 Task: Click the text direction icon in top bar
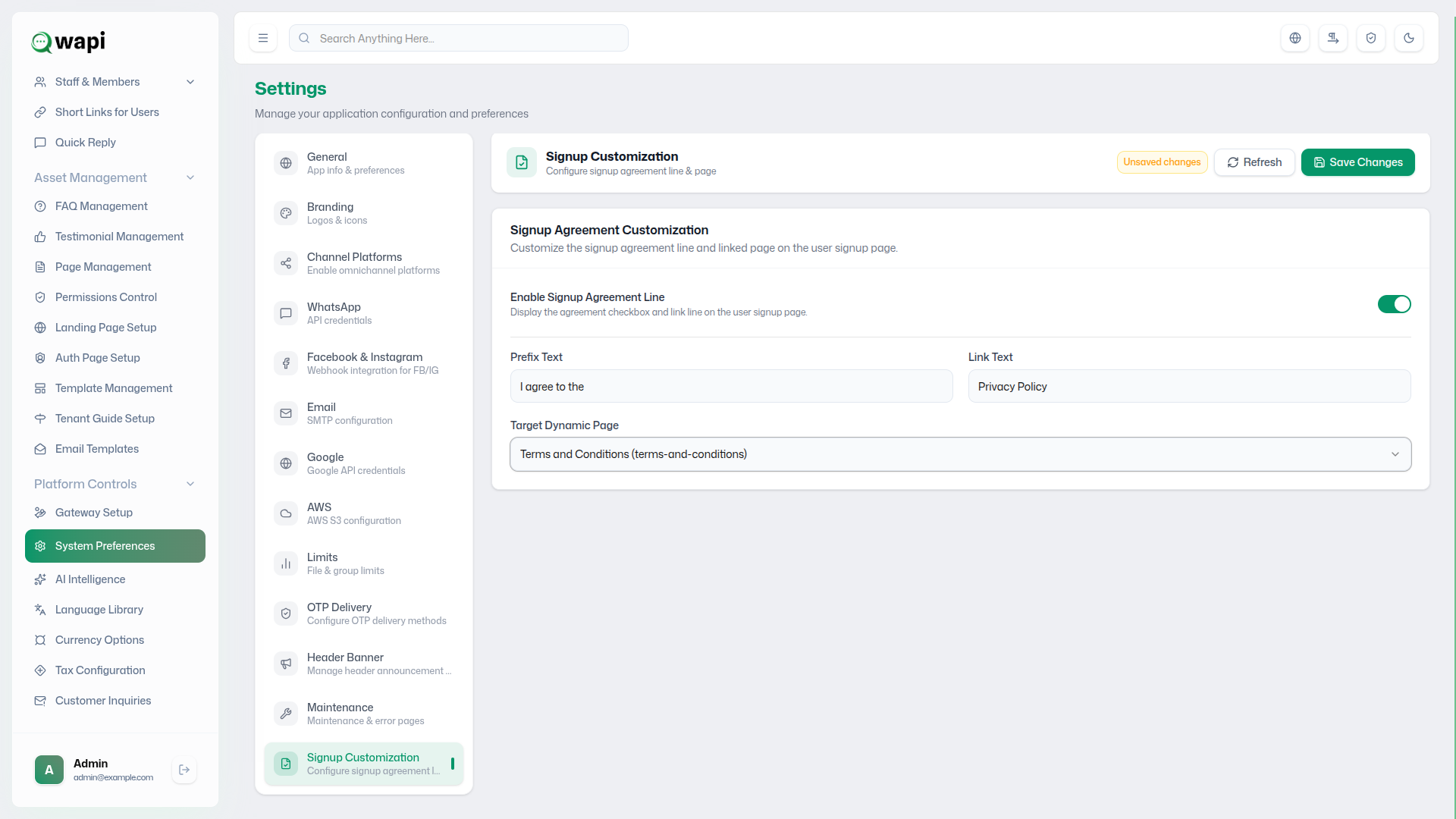pos(1333,38)
